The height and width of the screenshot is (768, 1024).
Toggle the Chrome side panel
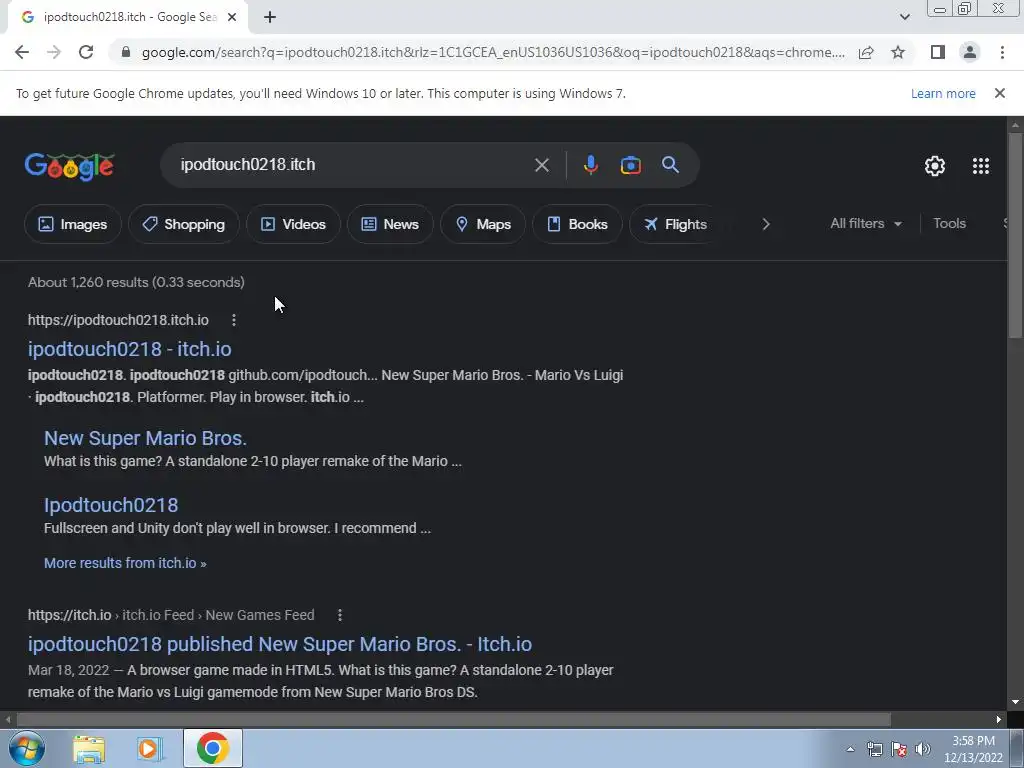coord(938,52)
